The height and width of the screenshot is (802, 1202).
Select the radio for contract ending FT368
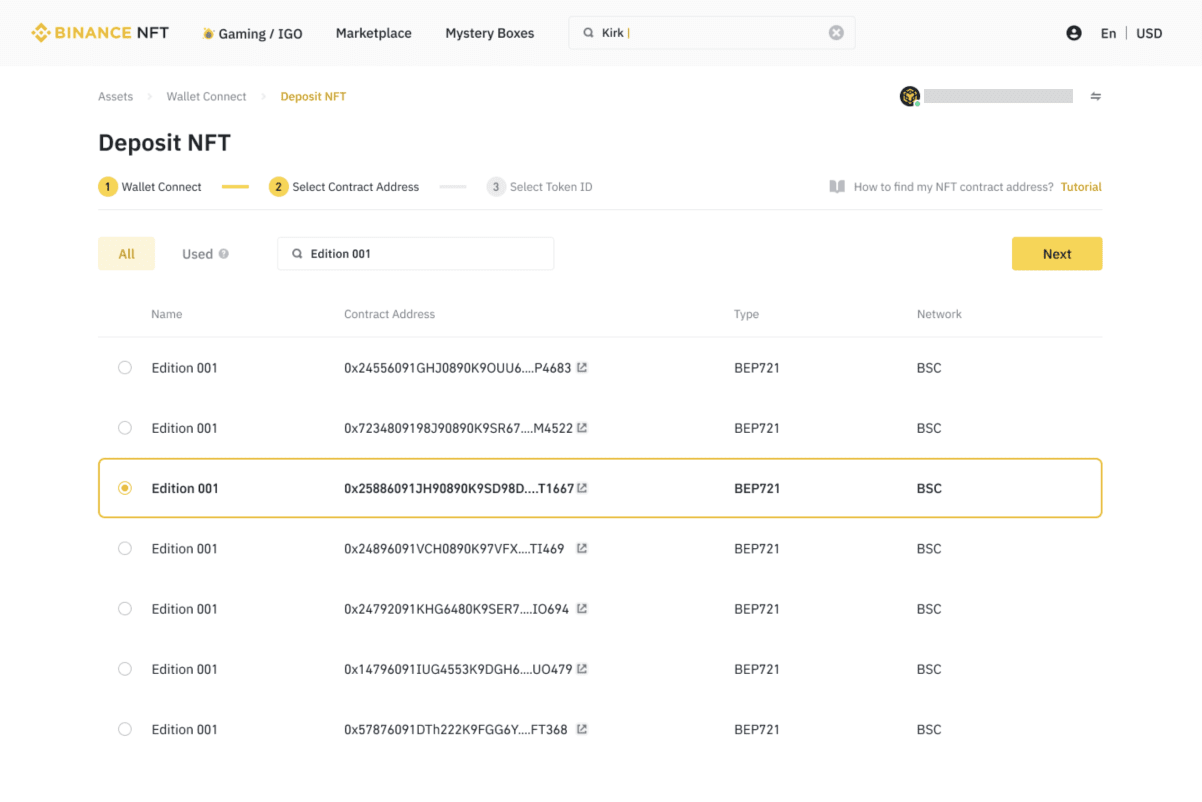pos(125,729)
